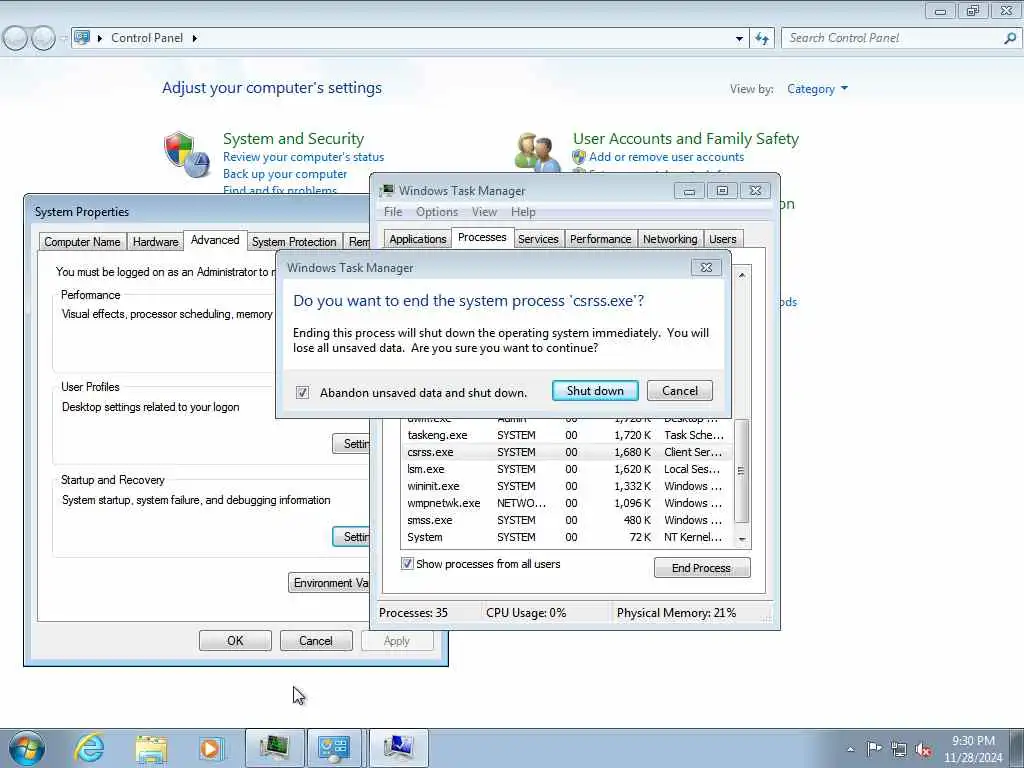Open System and Security heading link
Viewport: 1024px width, 768px height.
pos(293,138)
